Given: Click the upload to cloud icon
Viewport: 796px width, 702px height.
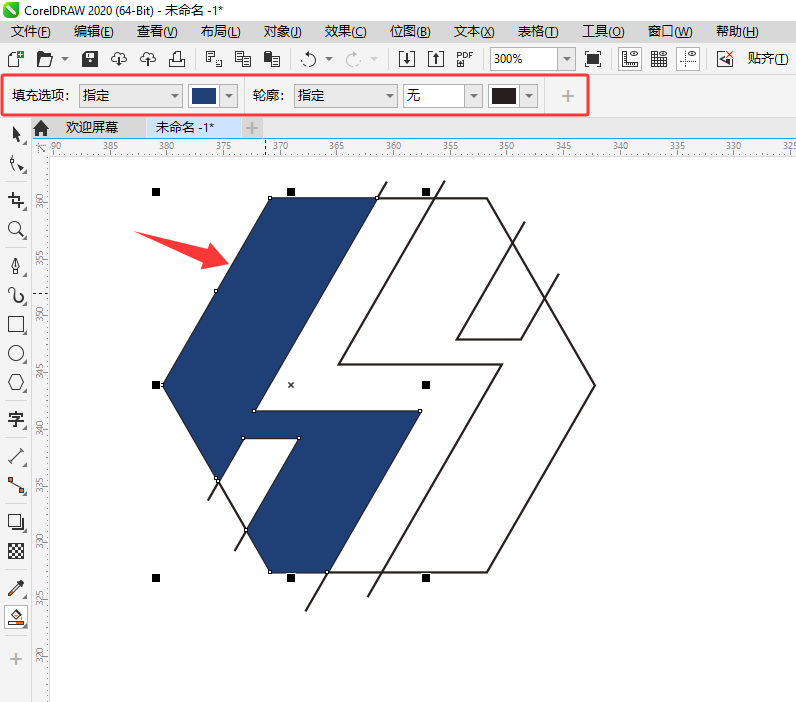Looking at the screenshot, I should [x=148, y=59].
